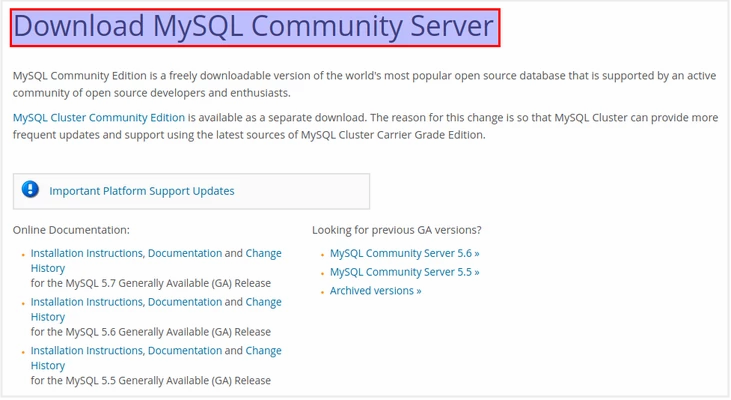Screen dimensions: 731x400
Task: Click 'for the MySQL 5.7 Generally Available (GA) Release' text
Action: 151,283
